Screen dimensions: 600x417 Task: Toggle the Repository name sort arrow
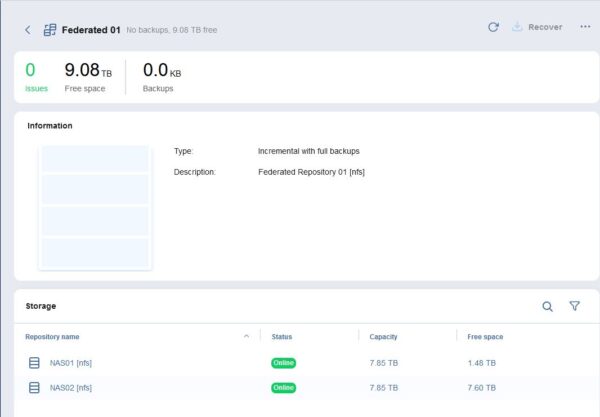click(x=246, y=336)
